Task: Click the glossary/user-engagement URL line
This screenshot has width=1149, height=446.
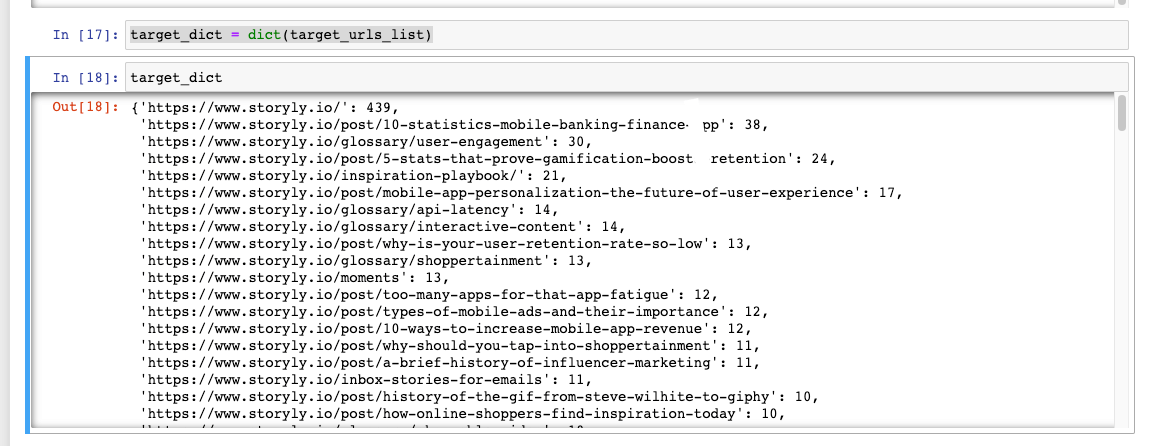Action: click(366, 141)
